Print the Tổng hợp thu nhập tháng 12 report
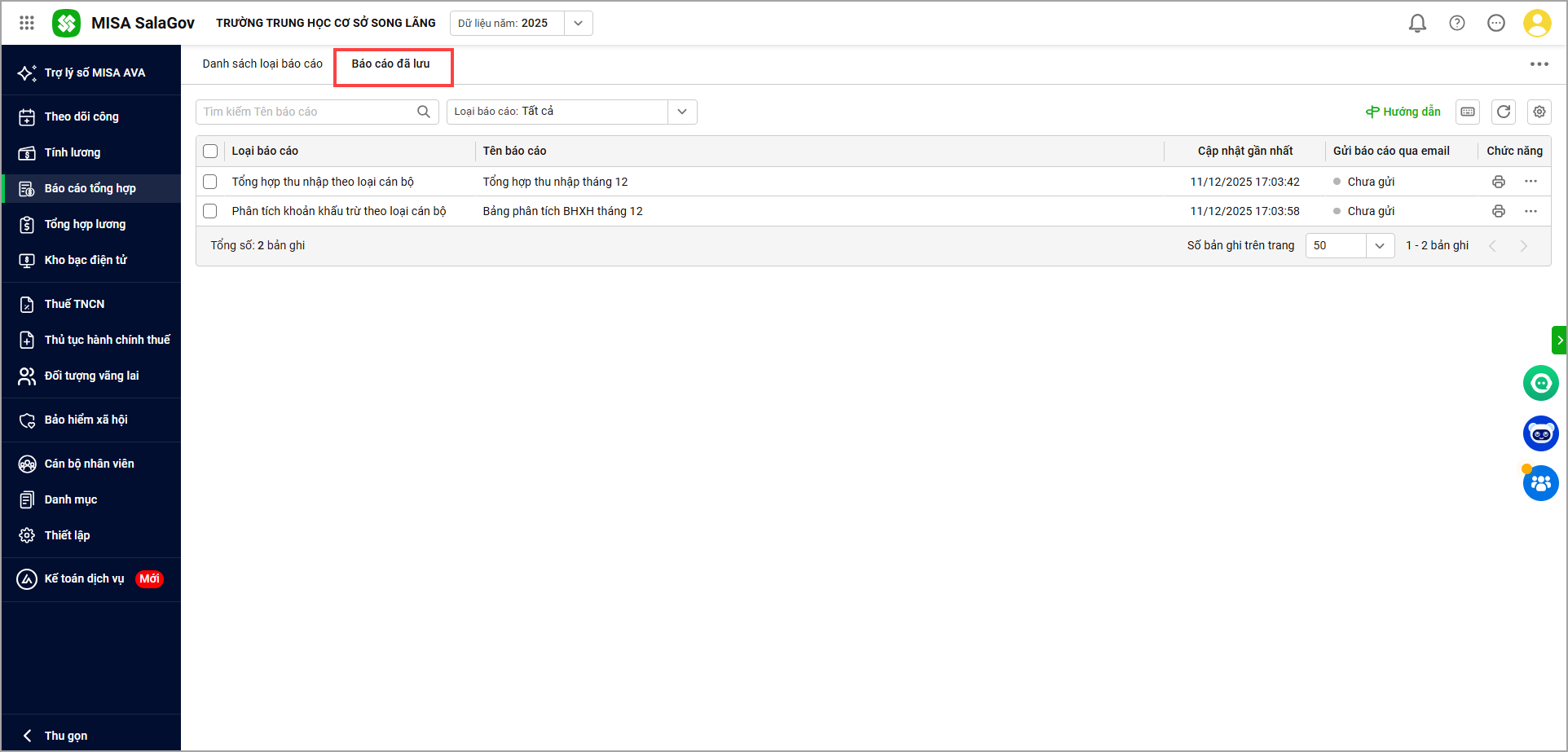Screen dimensions: 1568x752 [1498, 182]
